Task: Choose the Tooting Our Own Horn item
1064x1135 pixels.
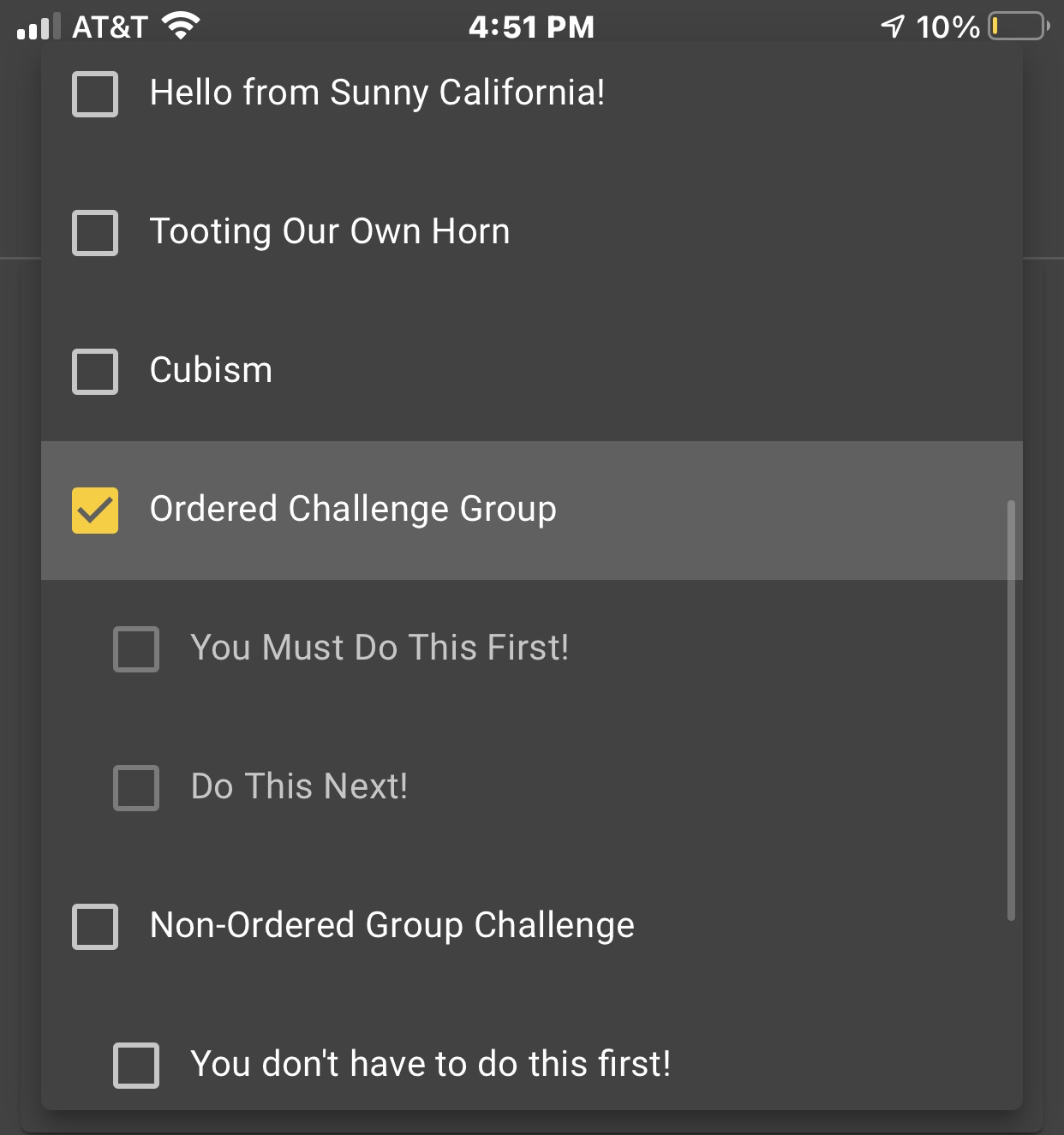Action: point(330,232)
